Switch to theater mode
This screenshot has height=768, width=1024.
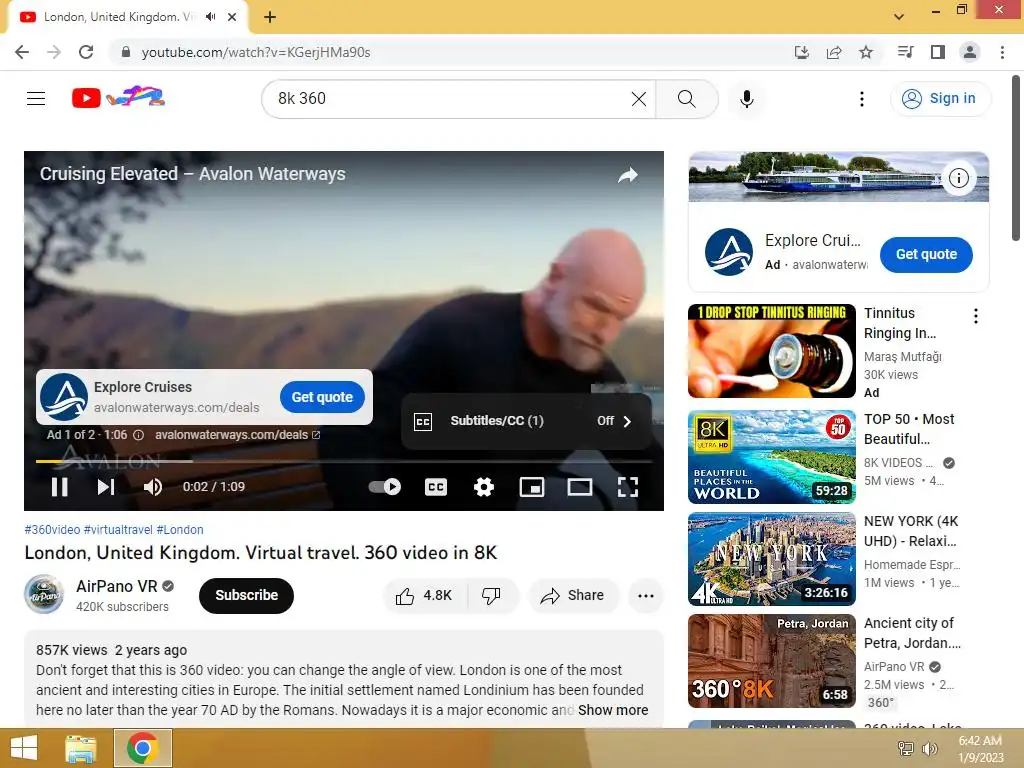(579, 487)
